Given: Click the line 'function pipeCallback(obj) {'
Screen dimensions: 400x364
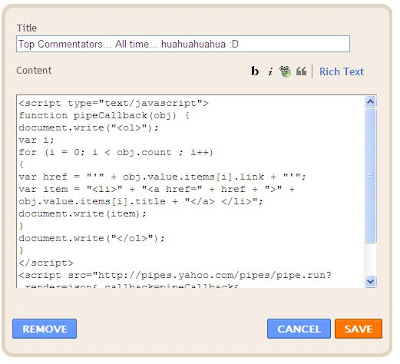Looking at the screenshot, I should (104, 116).
